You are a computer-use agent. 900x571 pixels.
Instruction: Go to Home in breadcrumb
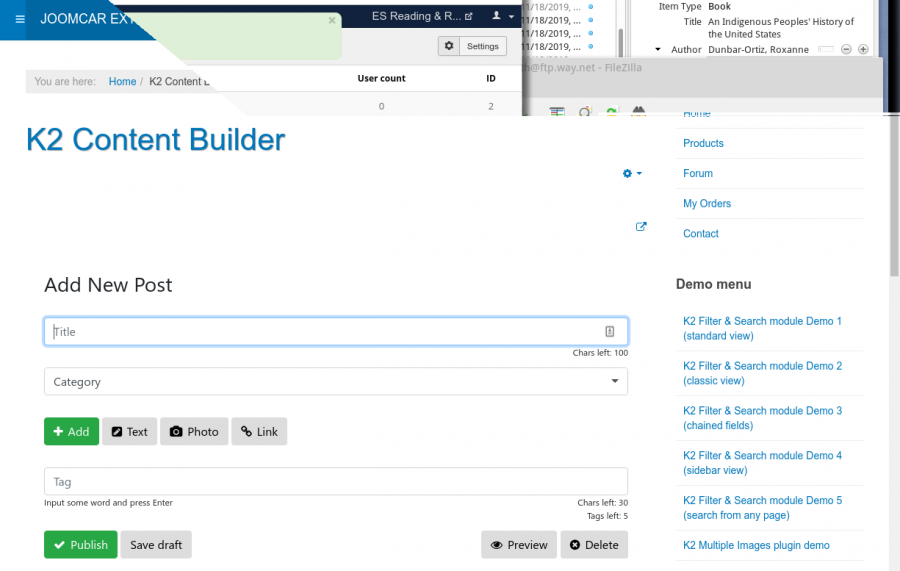pos(122,81)
